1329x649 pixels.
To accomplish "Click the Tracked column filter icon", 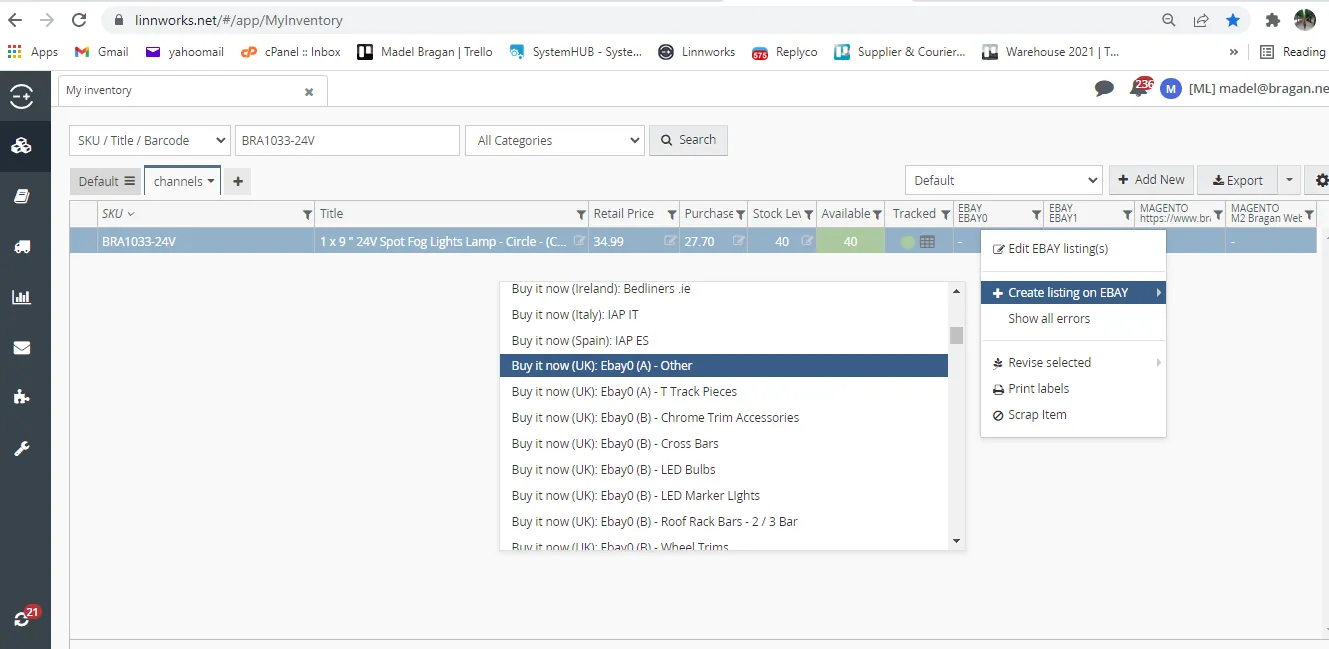I will [945, 214].
